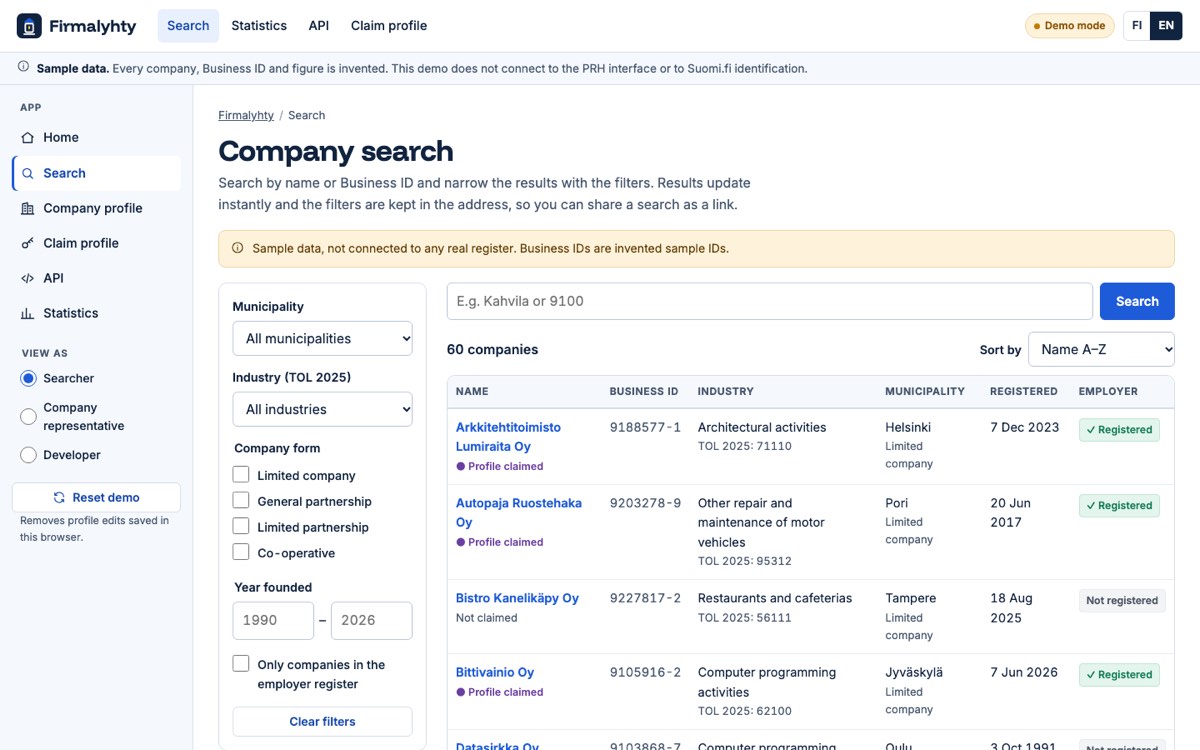Click the key icon for Claim profile
The image size is (1200, 750).
28,243
